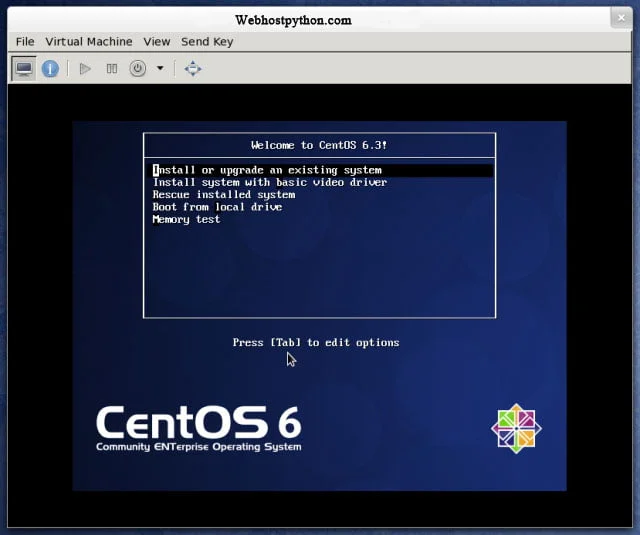Close the Webhostpython.com window
Viewport: 640px width, 535px height.
[x=621, y=18]
